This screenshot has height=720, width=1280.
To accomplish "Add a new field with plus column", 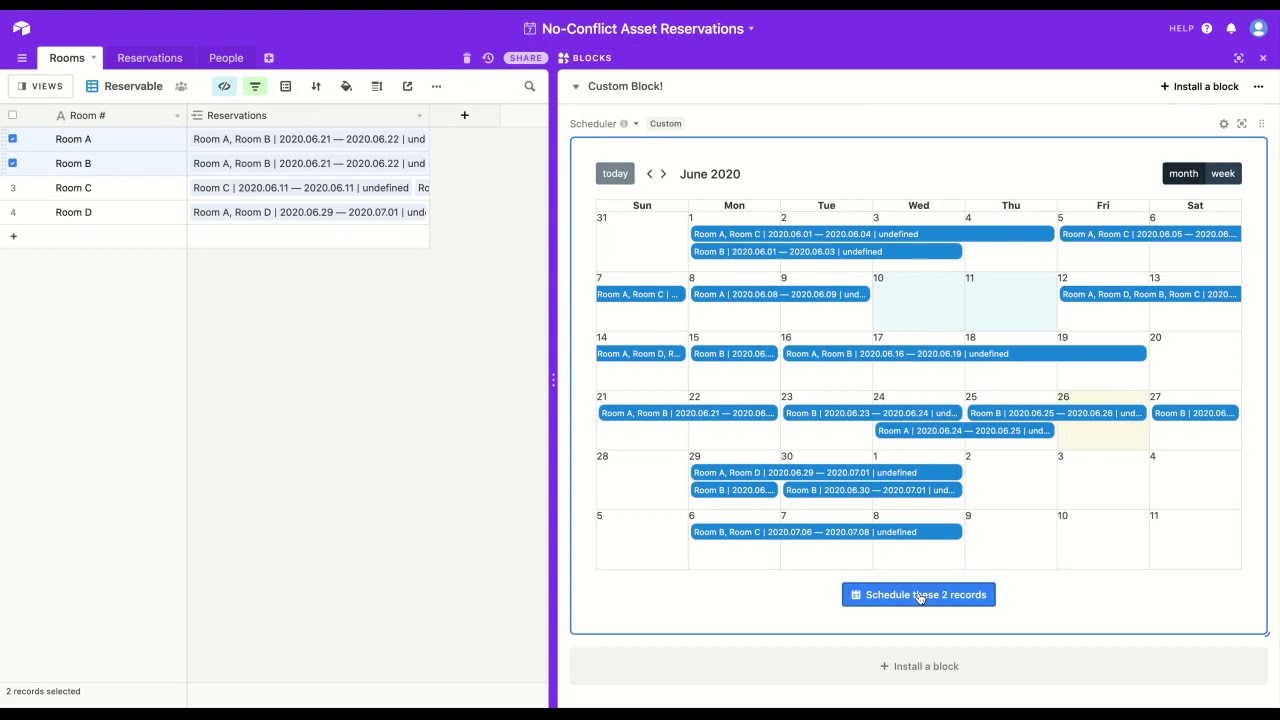I will coord(464,115).
